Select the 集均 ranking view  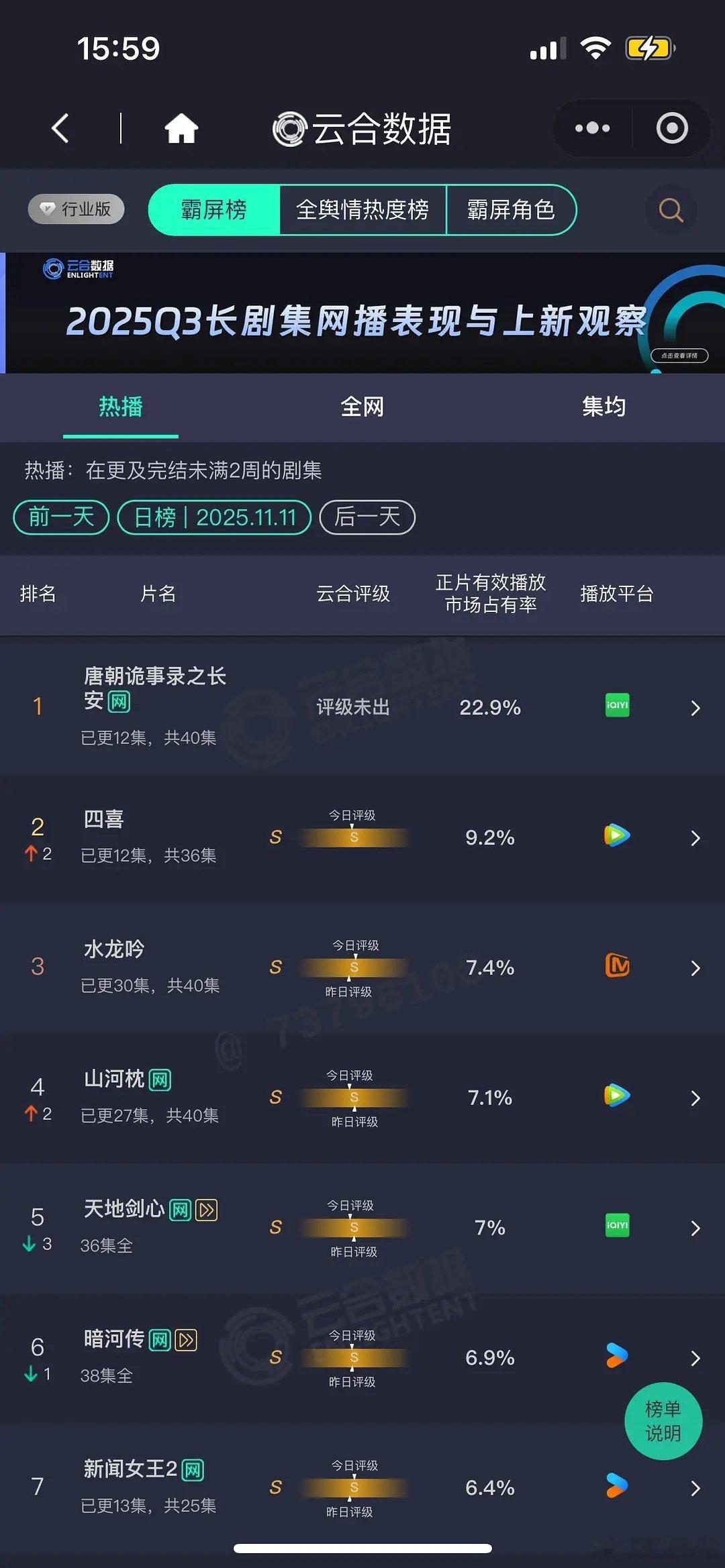click(x=603, y=407)
